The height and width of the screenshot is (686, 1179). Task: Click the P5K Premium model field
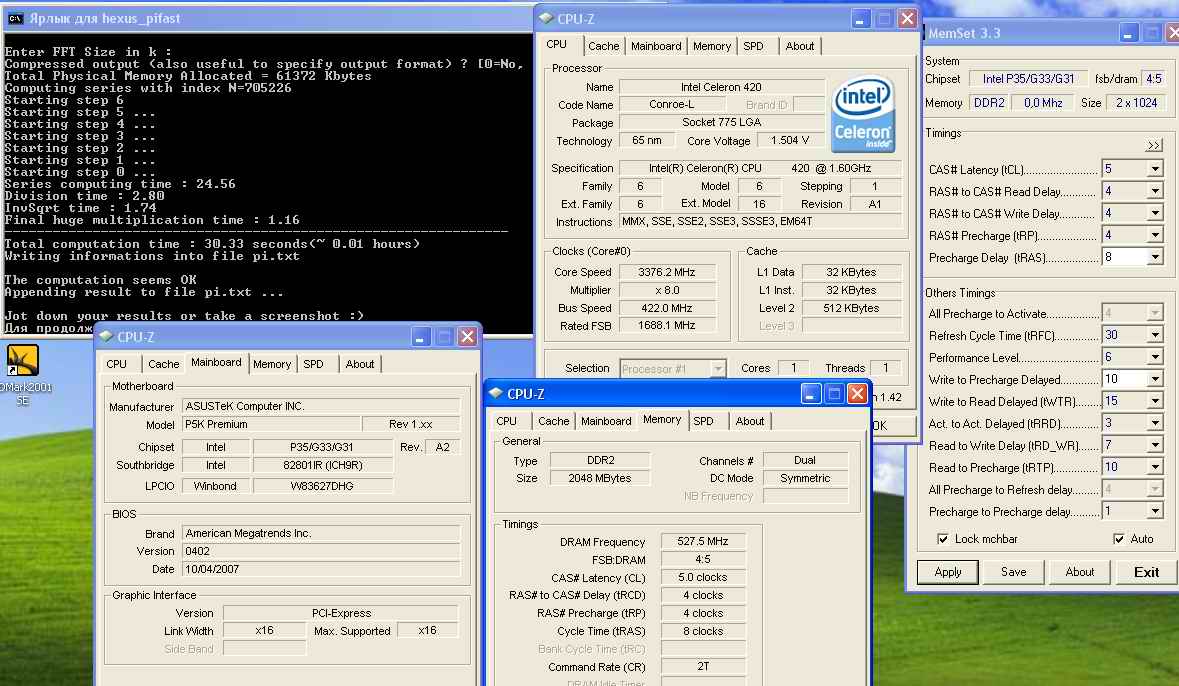(271, 424)
